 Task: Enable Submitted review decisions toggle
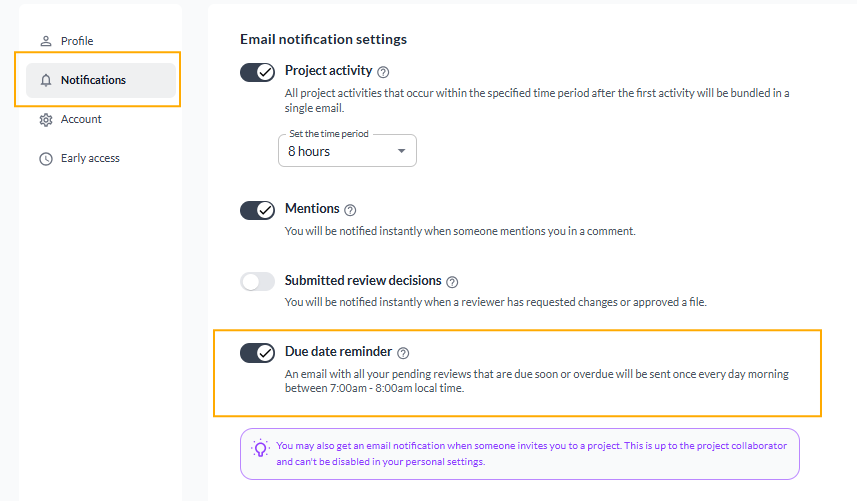[x=257, y=282]
